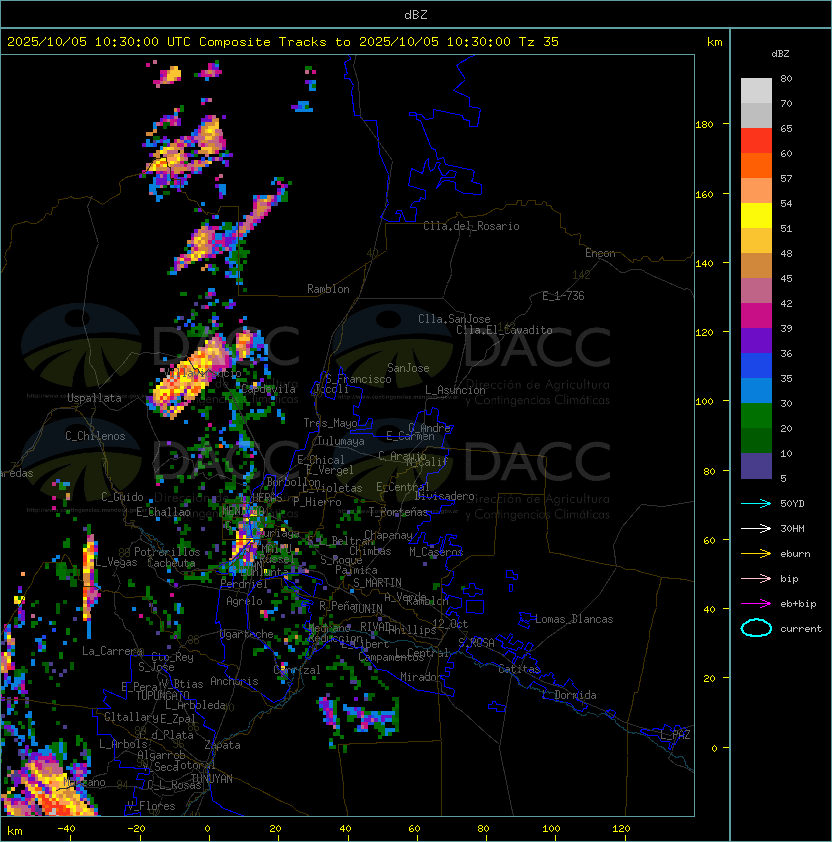Click the Tres_Mayo map label
This screenshot has height=842, width=832.
click(330, 423)
